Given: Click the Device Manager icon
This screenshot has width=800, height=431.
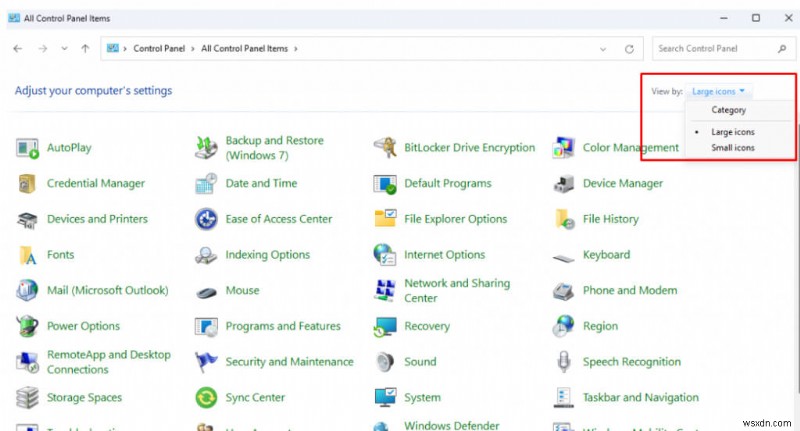Looking at the screenshot, I should click(564, 184).
